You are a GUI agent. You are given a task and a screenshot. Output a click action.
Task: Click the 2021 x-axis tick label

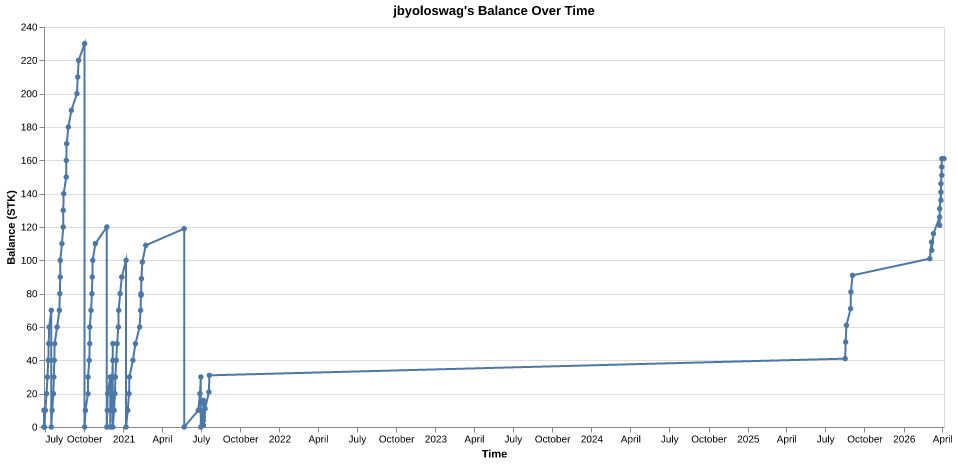point(124,439)
